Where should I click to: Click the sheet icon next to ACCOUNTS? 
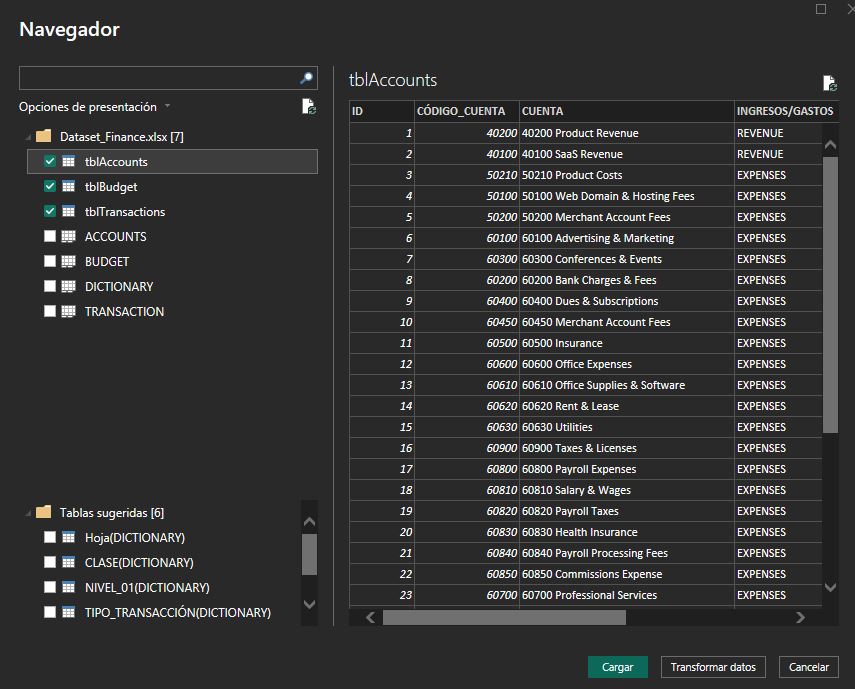69,237
